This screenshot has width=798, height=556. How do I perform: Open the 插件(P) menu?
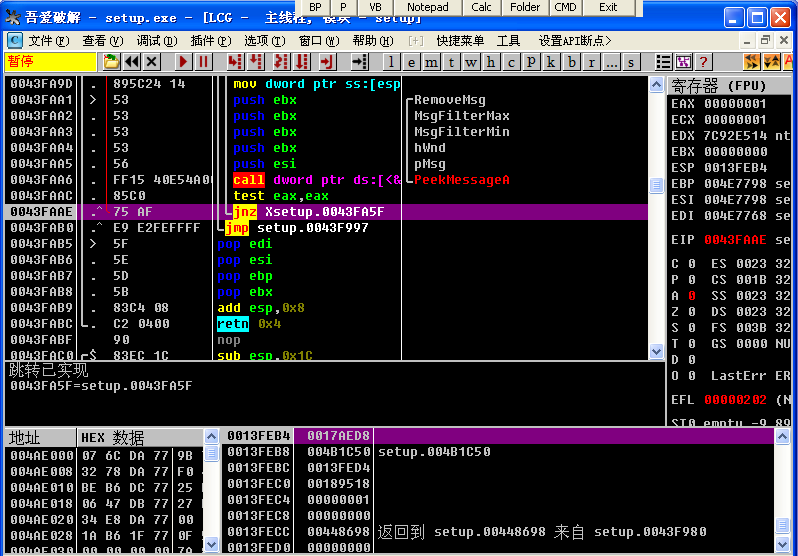coord(211,41)
